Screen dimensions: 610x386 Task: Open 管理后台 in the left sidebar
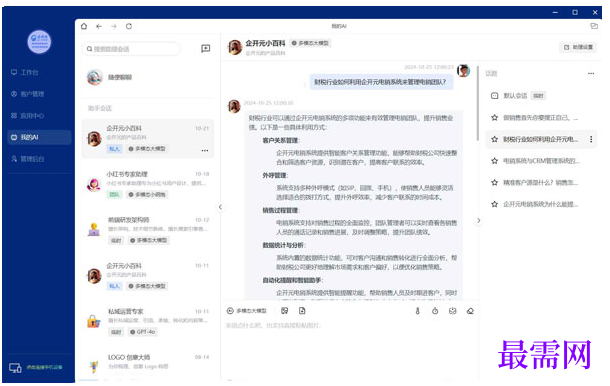27,159
